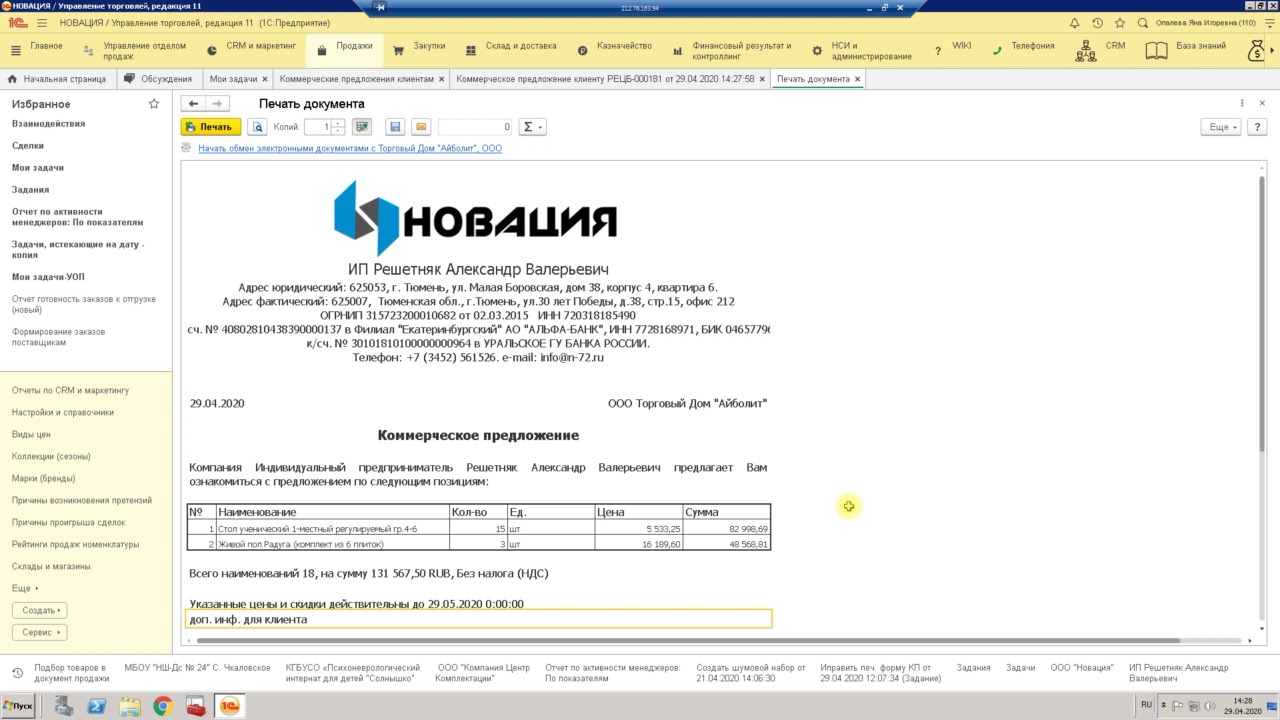
Task: Click Chrome icon in Windows taskbar
Action: tap(162, 706)
